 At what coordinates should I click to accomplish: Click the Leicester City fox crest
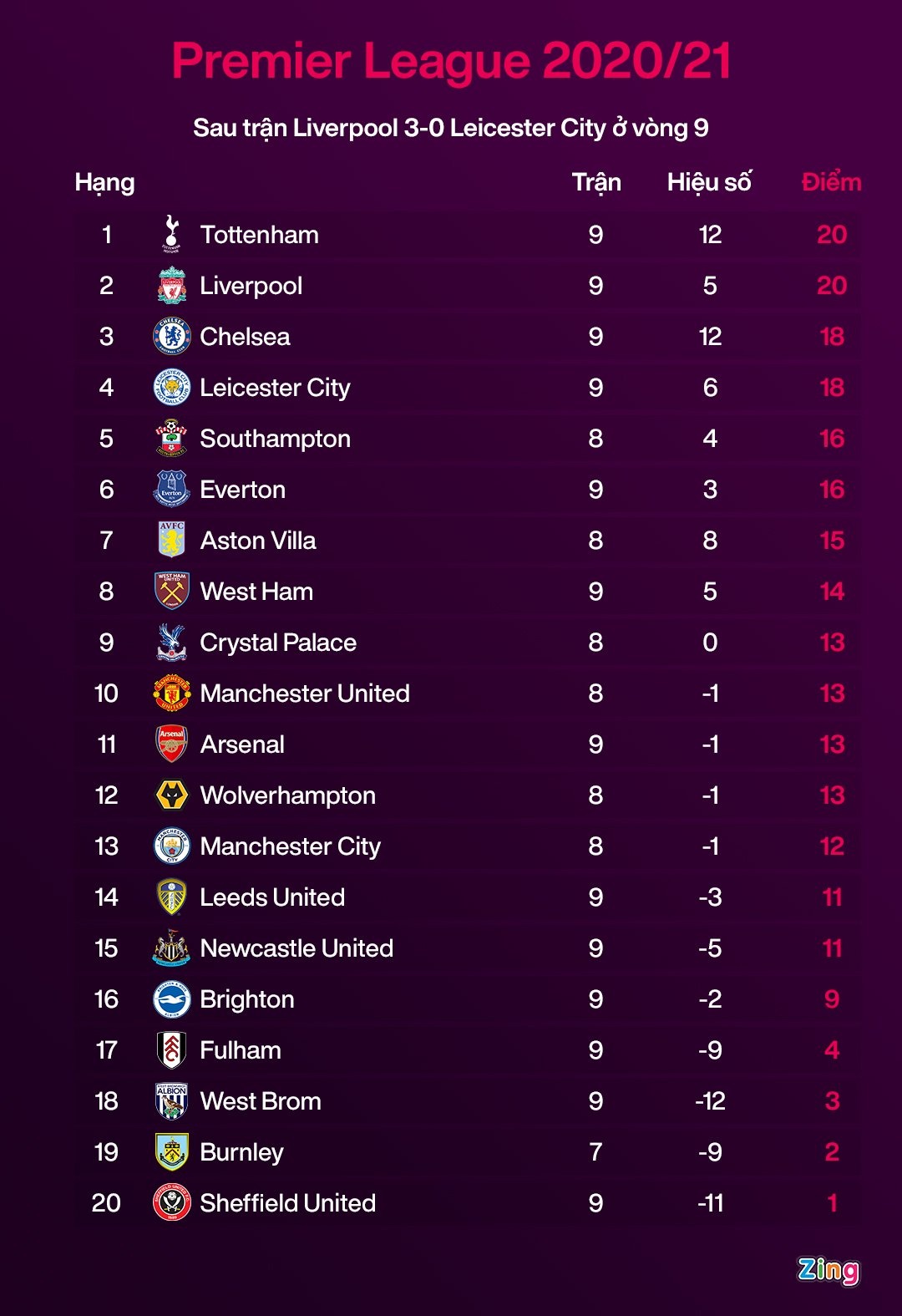172,388
